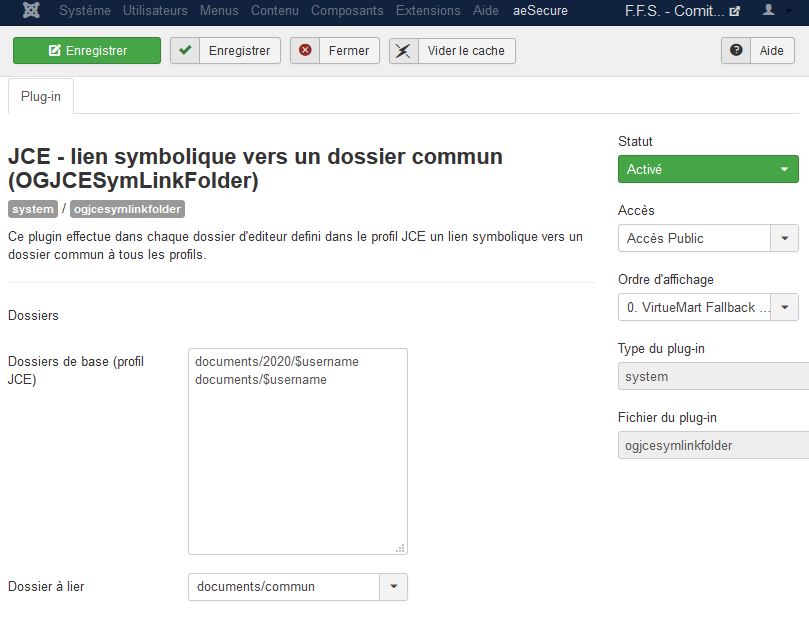Click the Aide toolbar button label
Screen dimensions: 809x625
[x=771, y=51]
